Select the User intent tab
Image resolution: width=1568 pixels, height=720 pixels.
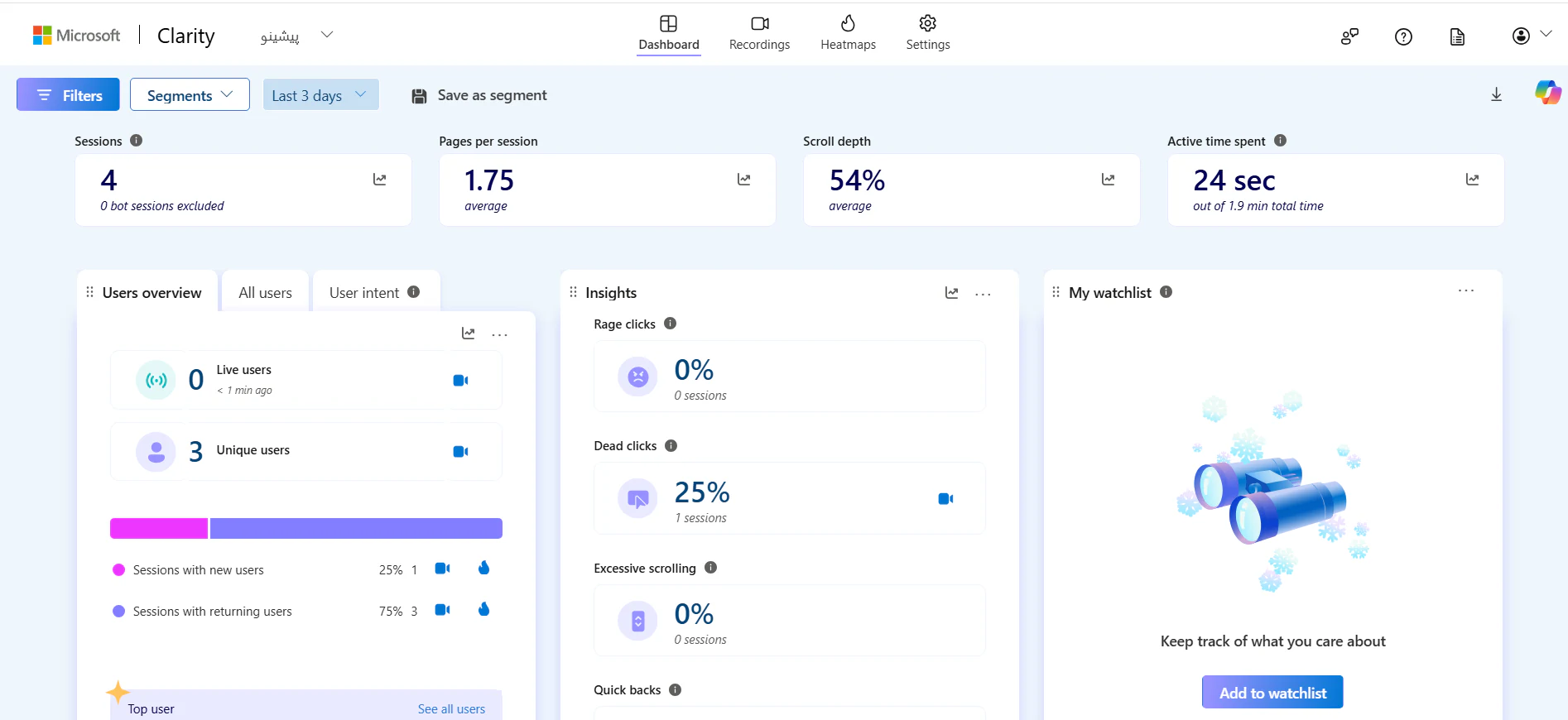click(364, 293)
